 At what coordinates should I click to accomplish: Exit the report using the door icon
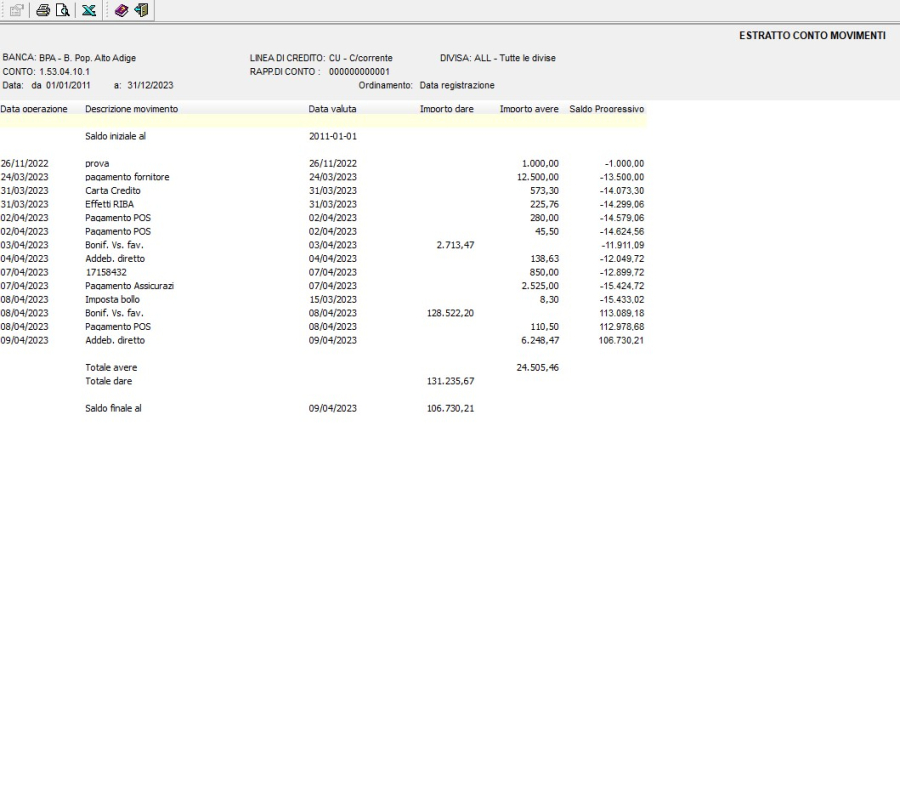pyautogui.click(x=141, y=10)
